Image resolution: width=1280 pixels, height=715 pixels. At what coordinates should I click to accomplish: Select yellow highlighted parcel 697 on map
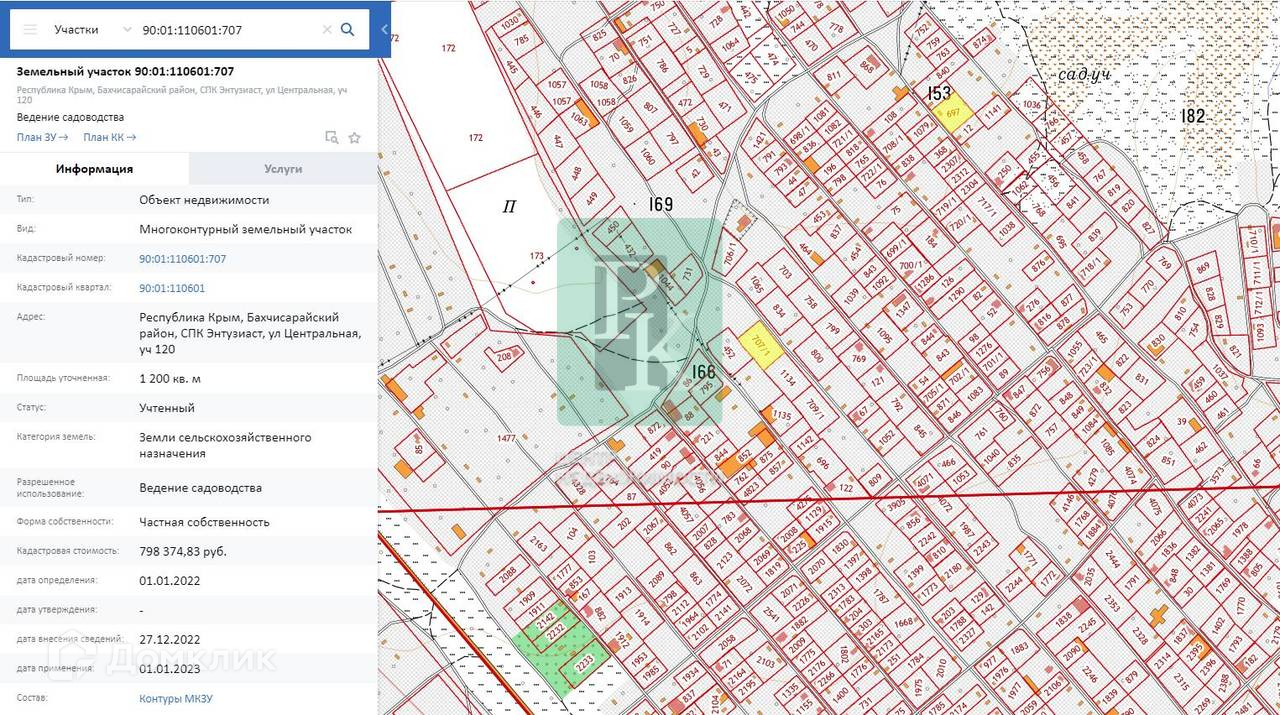pos(951,112)
